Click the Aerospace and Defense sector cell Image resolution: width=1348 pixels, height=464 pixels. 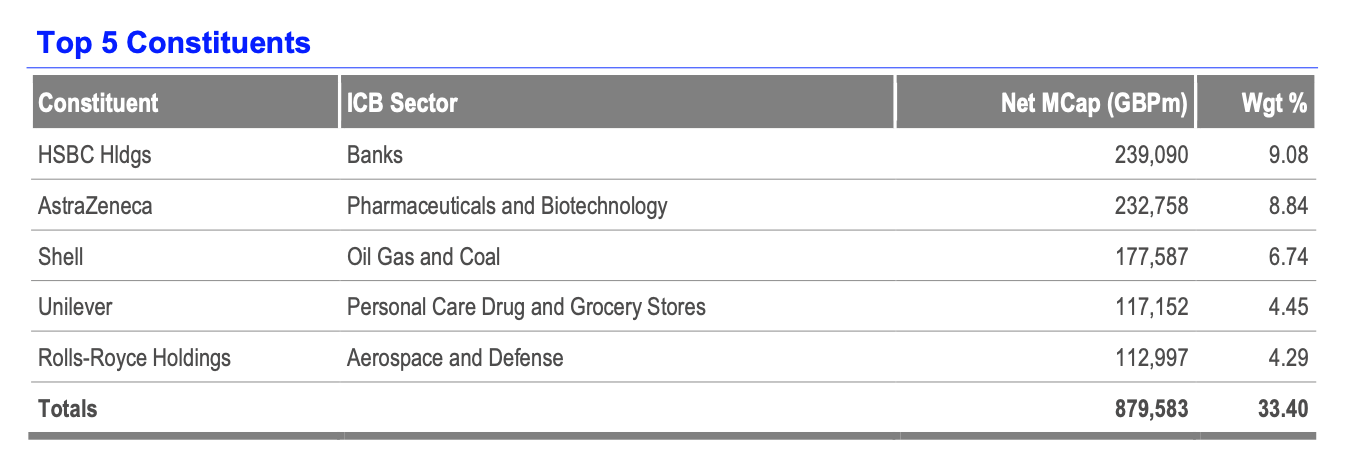(x=455, y=358)
